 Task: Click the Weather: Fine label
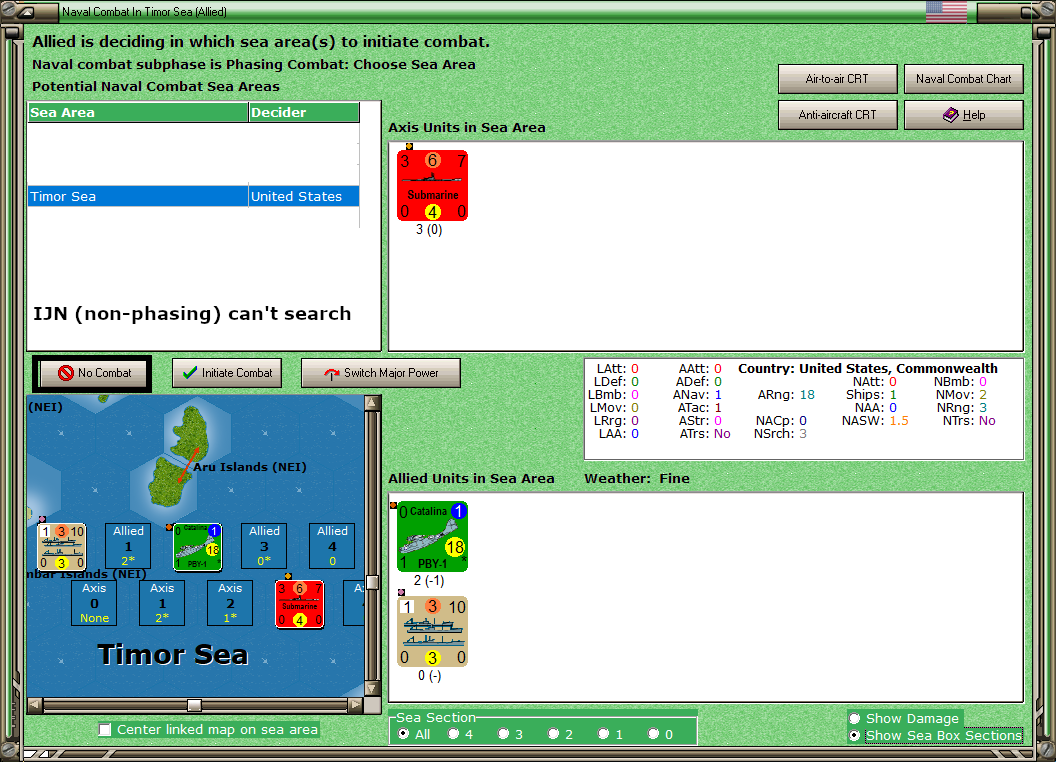636,478
